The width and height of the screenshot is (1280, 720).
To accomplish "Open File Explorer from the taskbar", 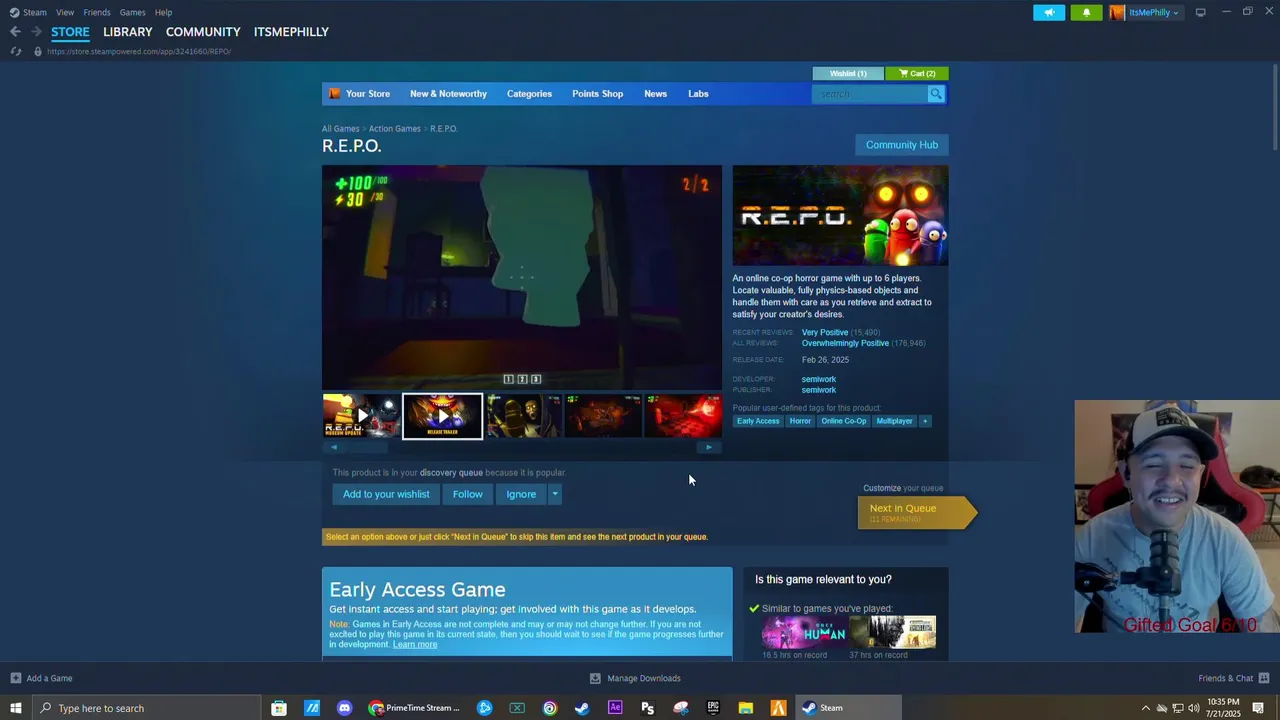I will pos(746,708).
